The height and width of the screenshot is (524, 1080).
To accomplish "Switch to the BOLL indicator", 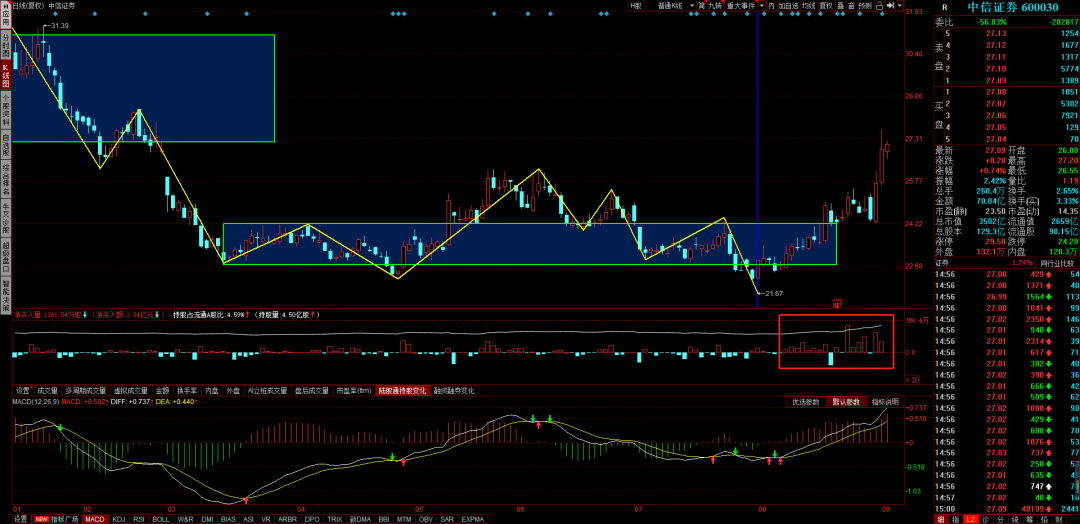I will tap(160, 519).
